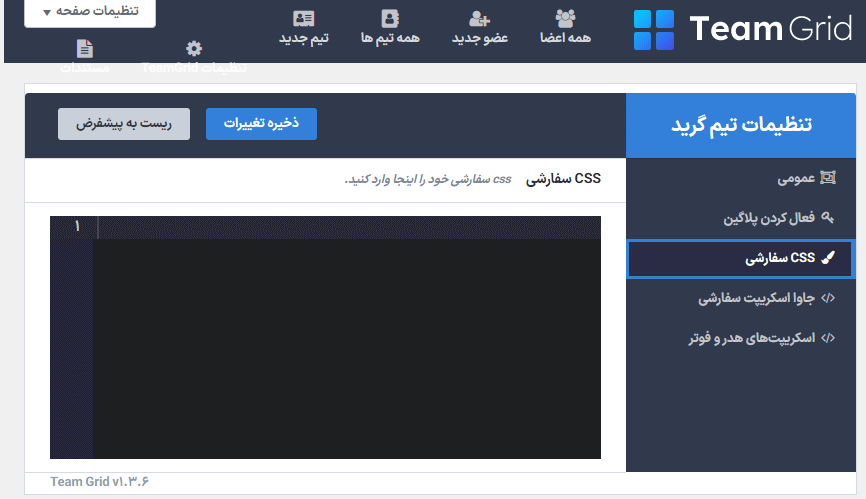Click the Team Grid v1.3.6 version text

tap(100, 482)
